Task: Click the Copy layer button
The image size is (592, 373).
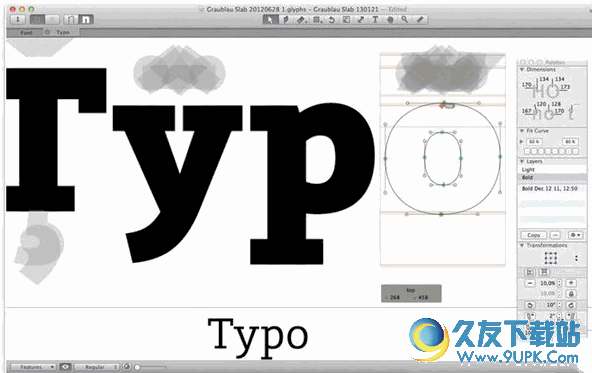Action: click(534, 235)
